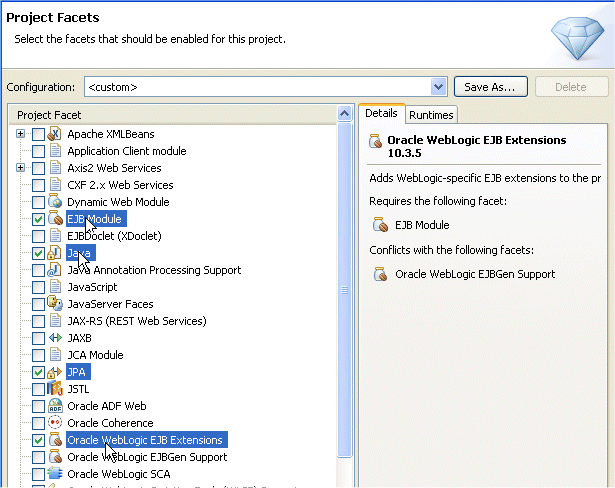Click the JPA facet icon
615x488 pixels.
[56, 372]
